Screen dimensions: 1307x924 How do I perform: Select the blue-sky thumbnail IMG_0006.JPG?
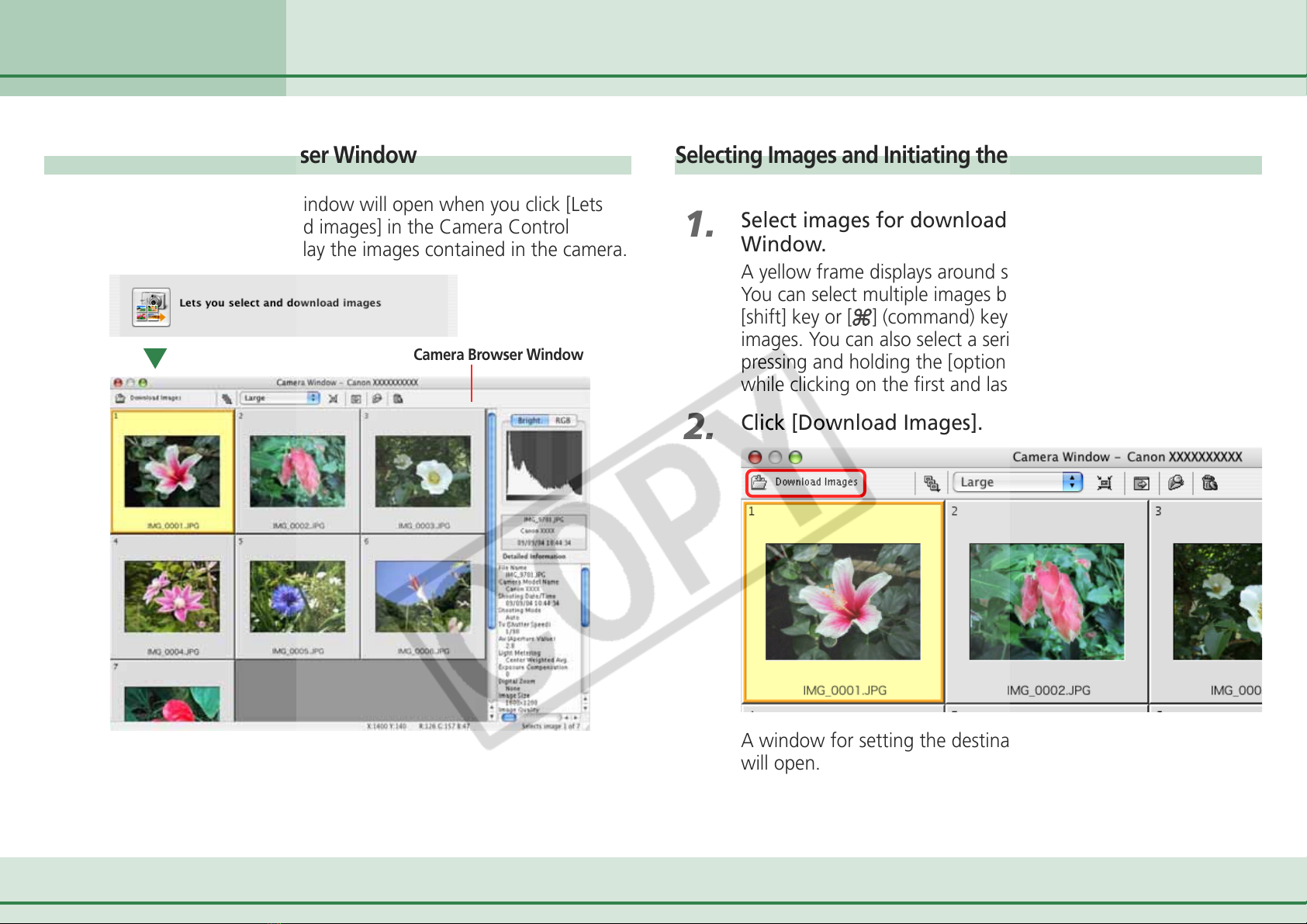pyautogui.click(x=423, y=597)
